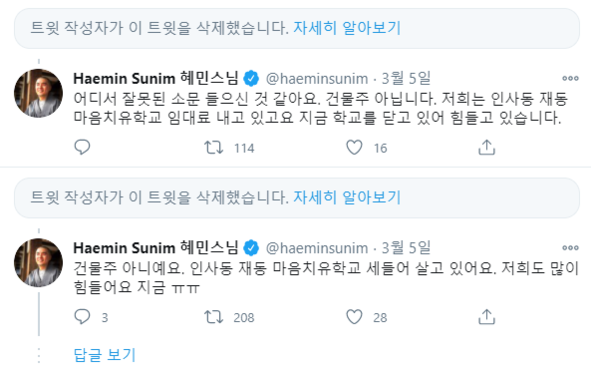The width and height of the screenshot is (591, 372).
Task: Open Haemin Sunim 혜민스님 name on second tweet
Action: point(156,248)
